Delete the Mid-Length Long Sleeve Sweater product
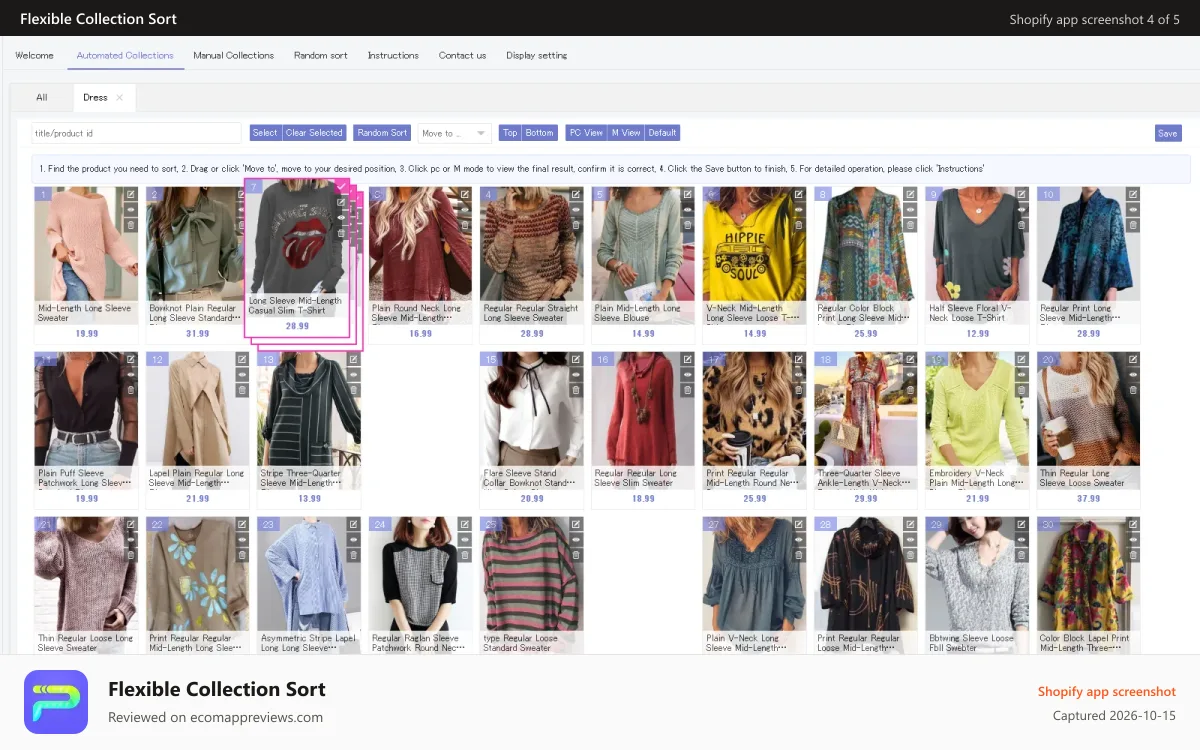1200x750 pixels. point(131,226)
